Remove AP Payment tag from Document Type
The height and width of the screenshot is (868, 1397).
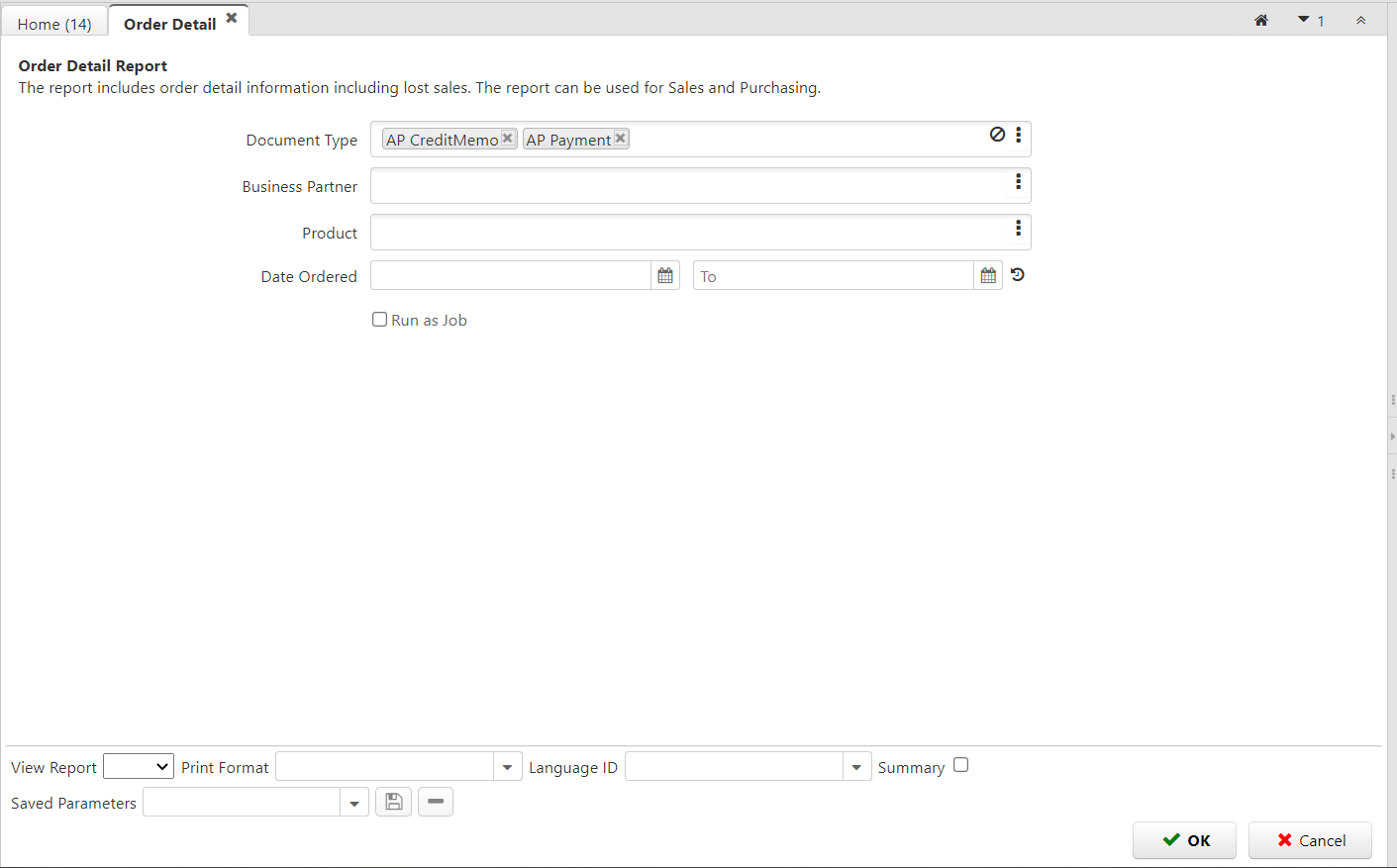tap(621, 139)
